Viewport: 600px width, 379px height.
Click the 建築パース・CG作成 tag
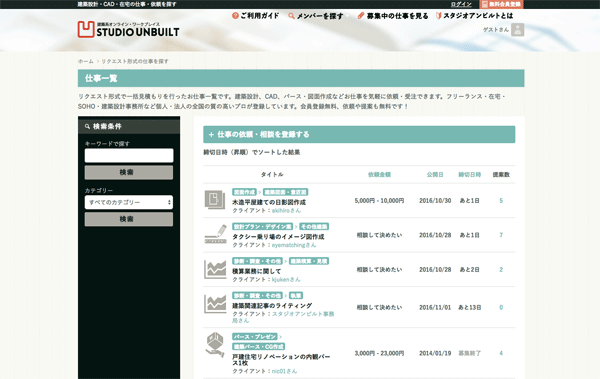[x=258, y=347]
